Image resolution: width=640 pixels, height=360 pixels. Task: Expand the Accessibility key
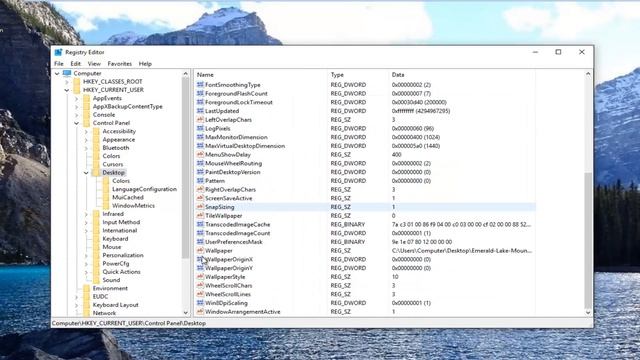tap(87, 131)
